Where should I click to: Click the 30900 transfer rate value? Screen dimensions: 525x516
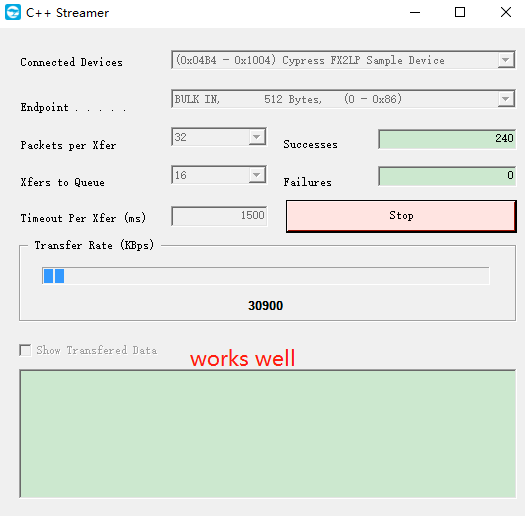click(x=266, y=305)
